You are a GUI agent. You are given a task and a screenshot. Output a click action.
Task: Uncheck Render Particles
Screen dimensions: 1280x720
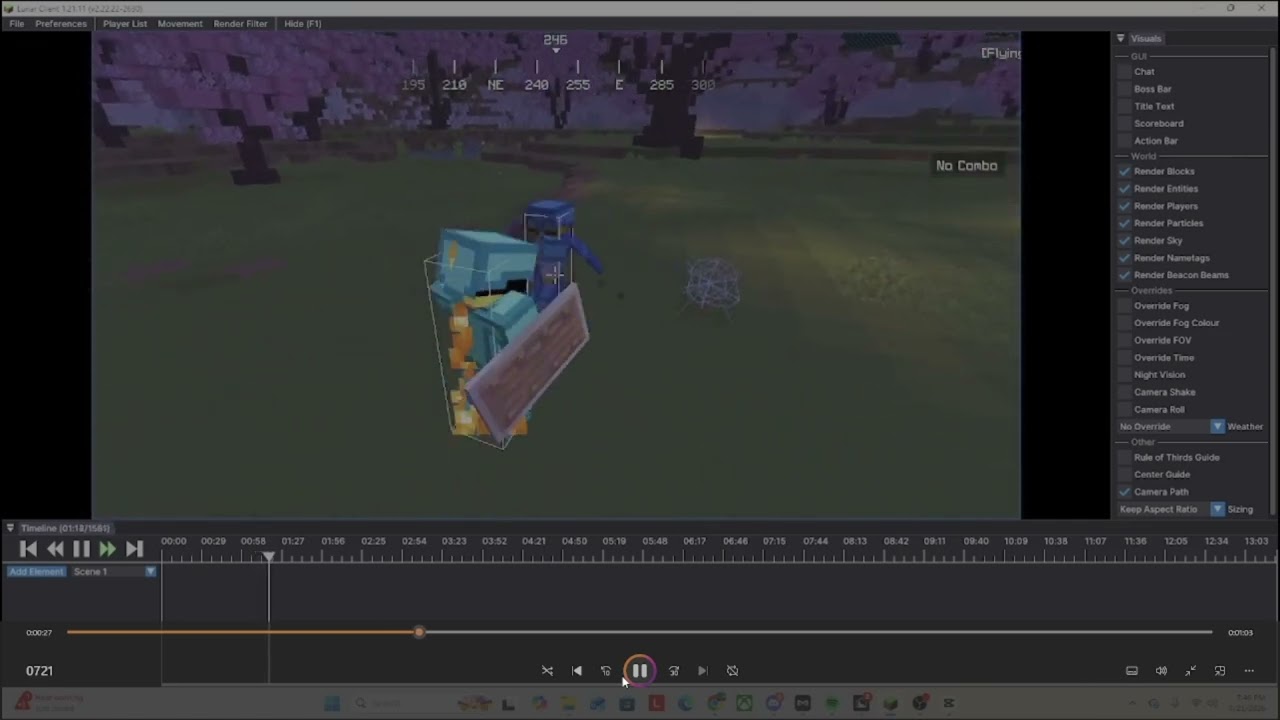click(x=1125, y=223)
